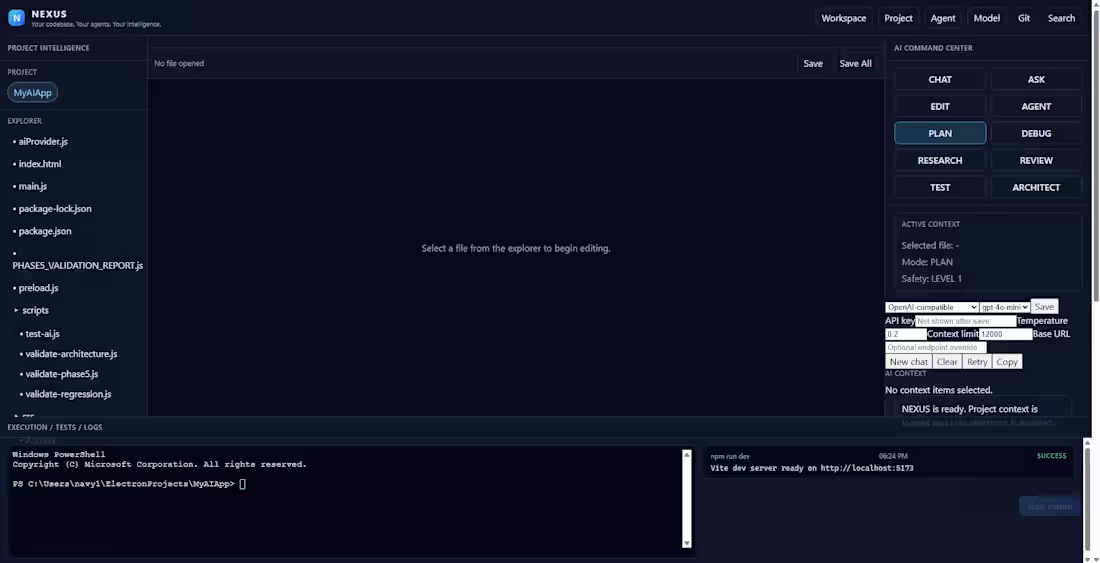The height and width of the screenshot is (563, 1100).
Task: Open package-lock.json in the explorer
Action: point(53,209)
